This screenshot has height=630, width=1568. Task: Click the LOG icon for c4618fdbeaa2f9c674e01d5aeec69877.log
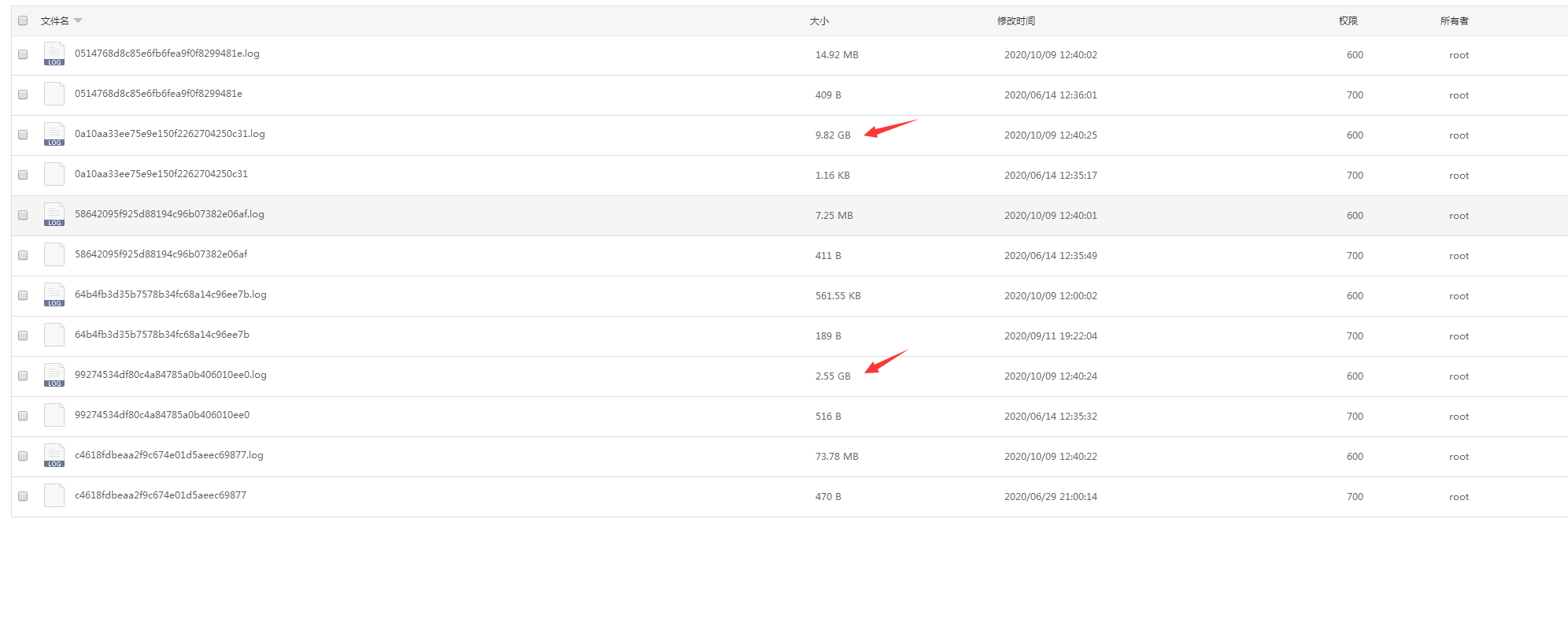click(54, 456)
